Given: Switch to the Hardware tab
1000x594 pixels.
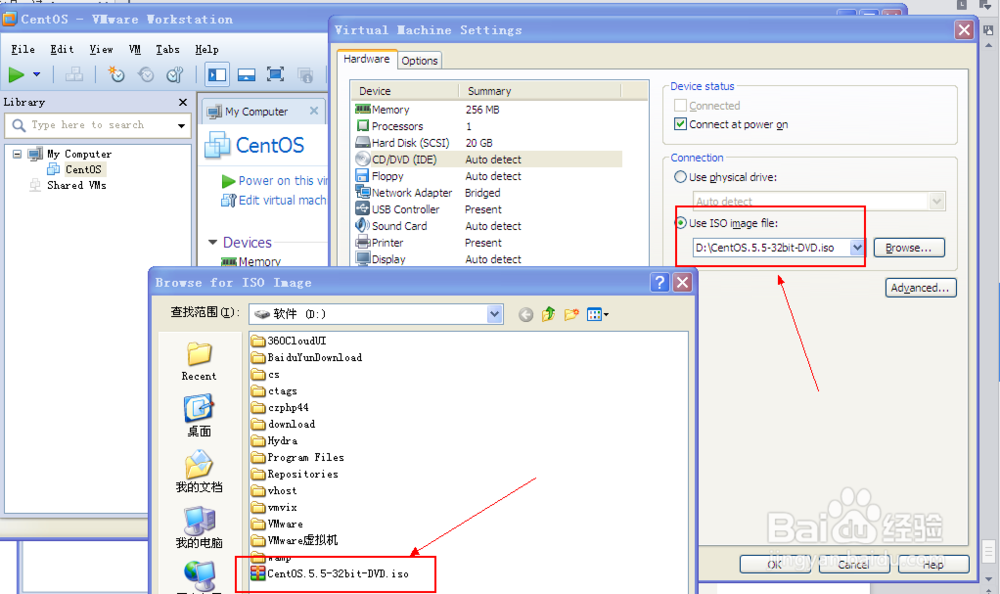Looking at the screenshot, I should coord(366,59).
